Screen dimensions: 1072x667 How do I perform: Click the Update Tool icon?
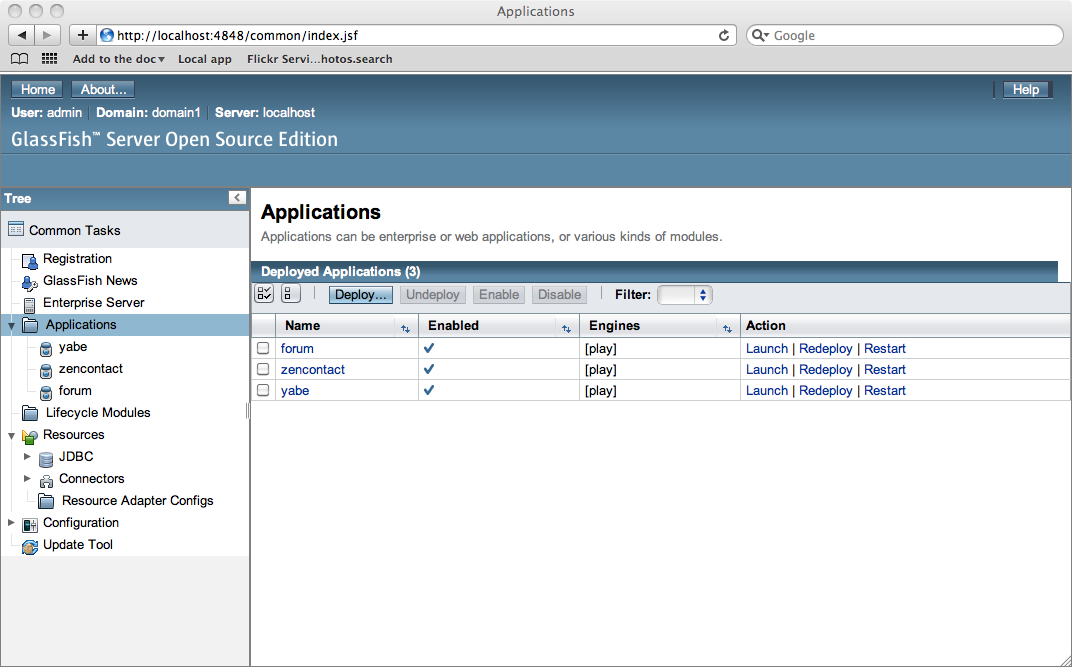(30, 546)
